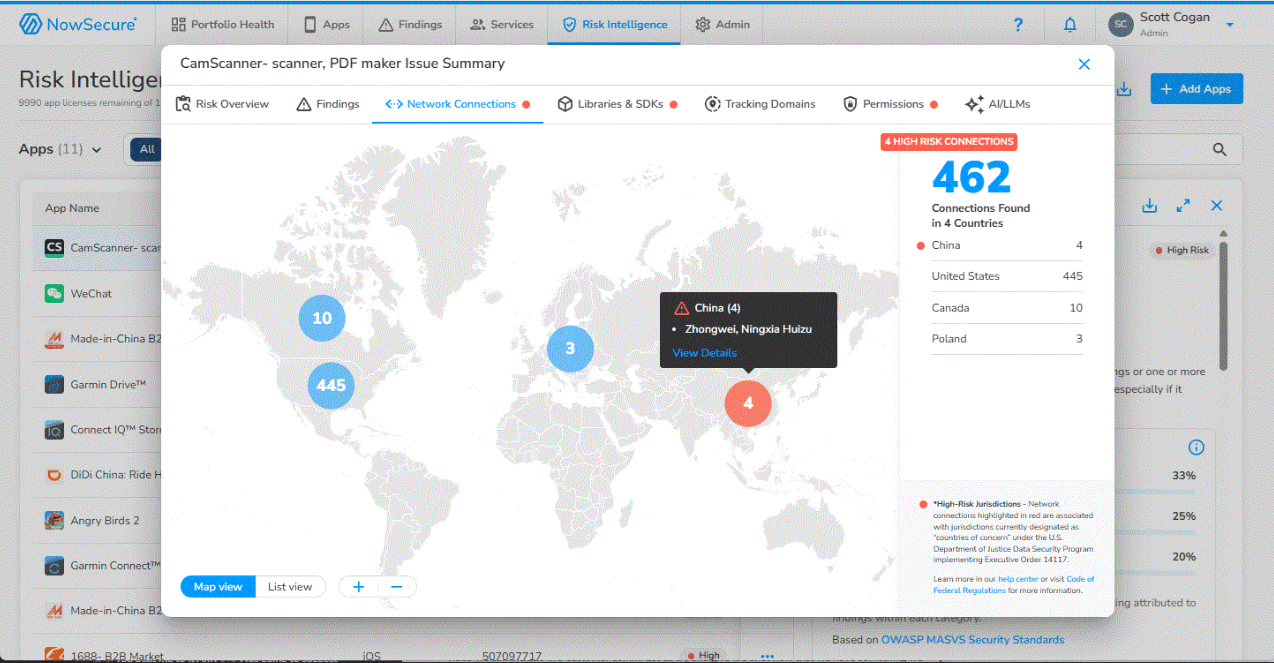Close the side panel X icon

(x=1217, y=205)
